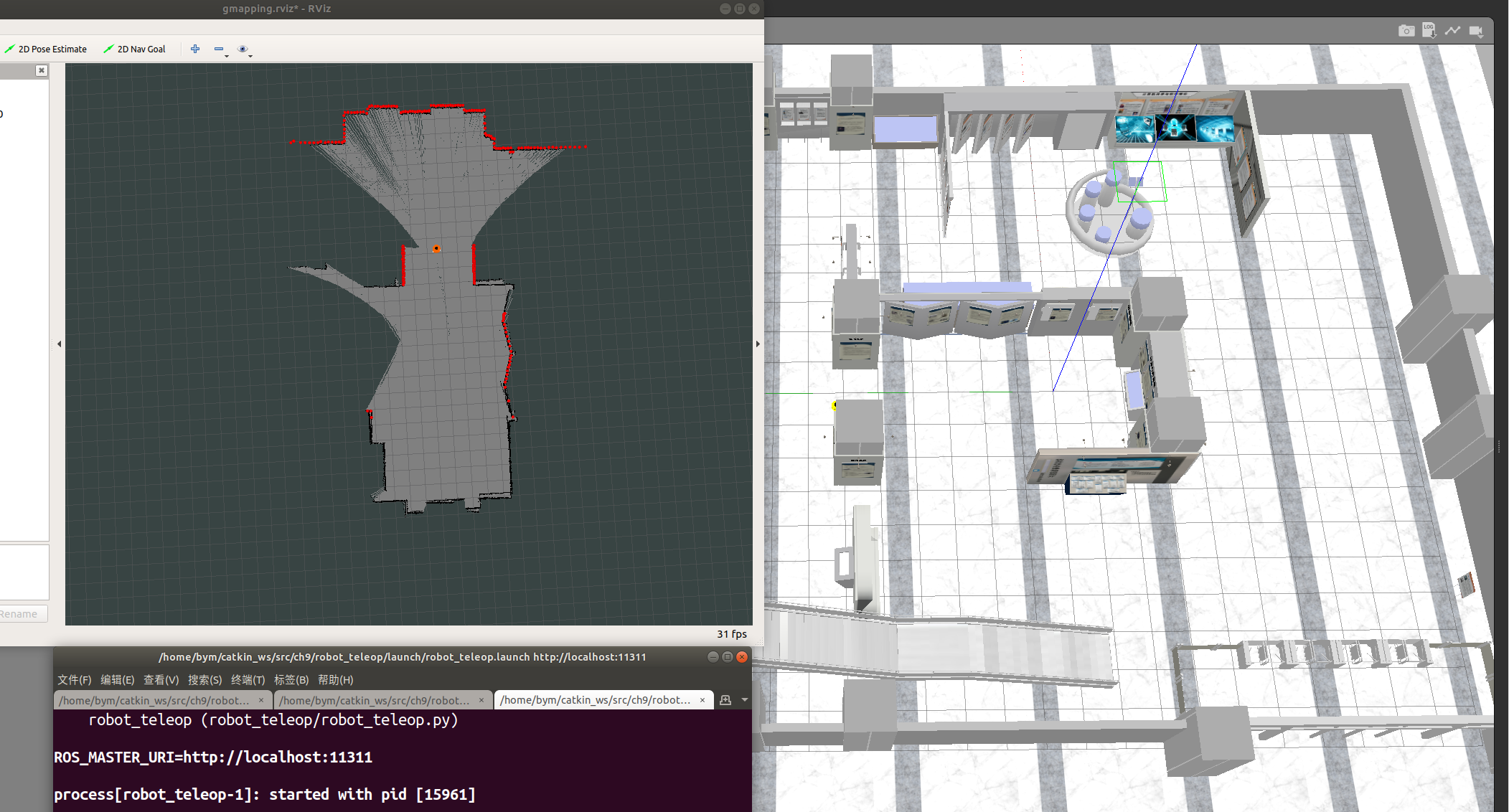Open the Gazebo plot line-graph icon
Viewport: 1509px width, 812px height.
(1452, 30)
